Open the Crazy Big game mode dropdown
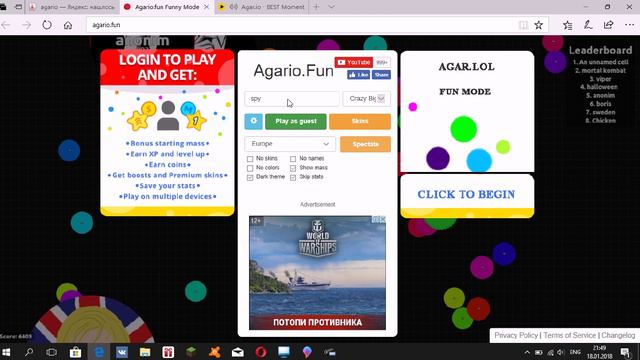 pos(367,98)
